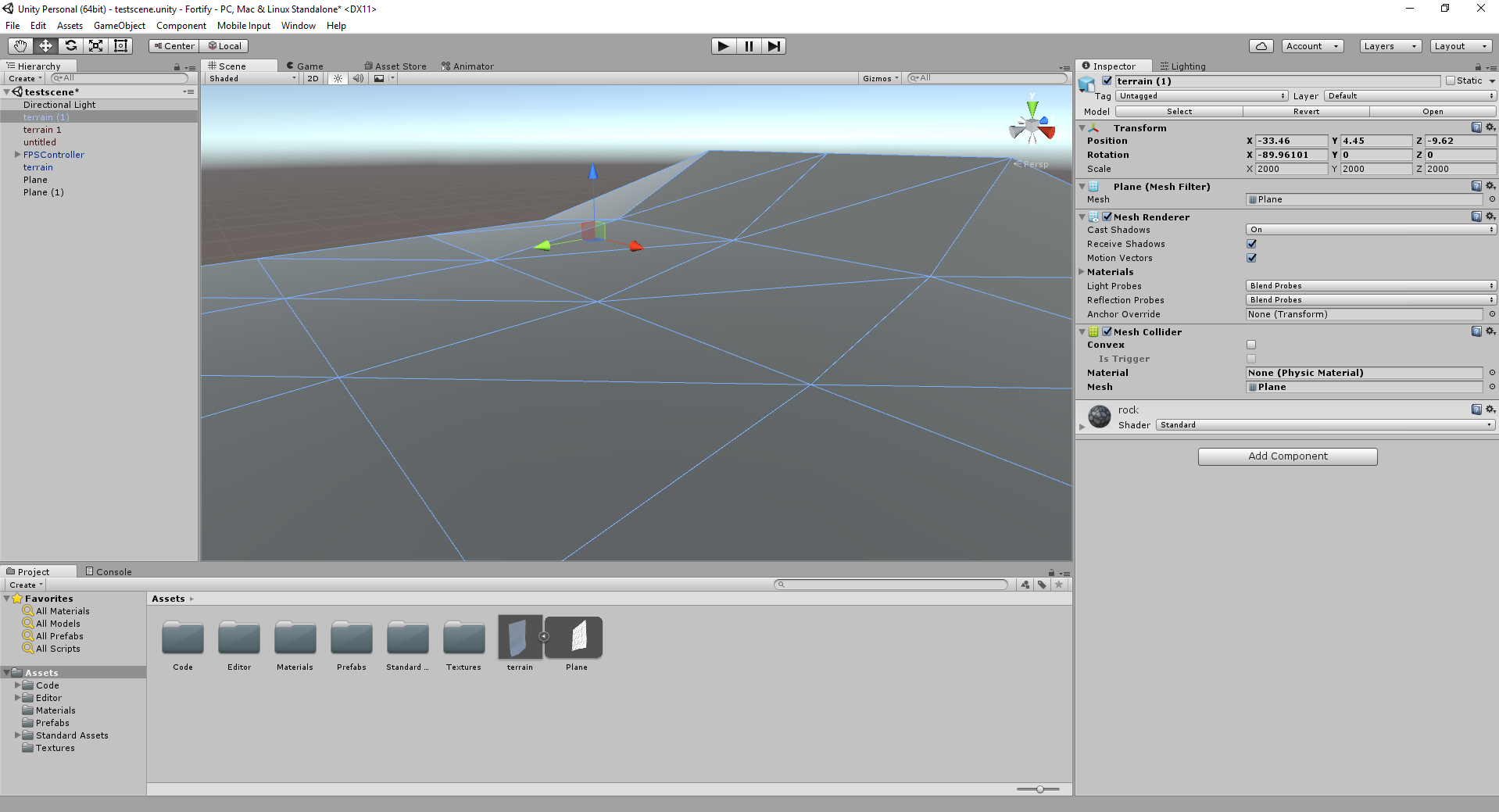Open Shaded draw mode dropdown
The image size is (1499, 812).
(252, 78)
